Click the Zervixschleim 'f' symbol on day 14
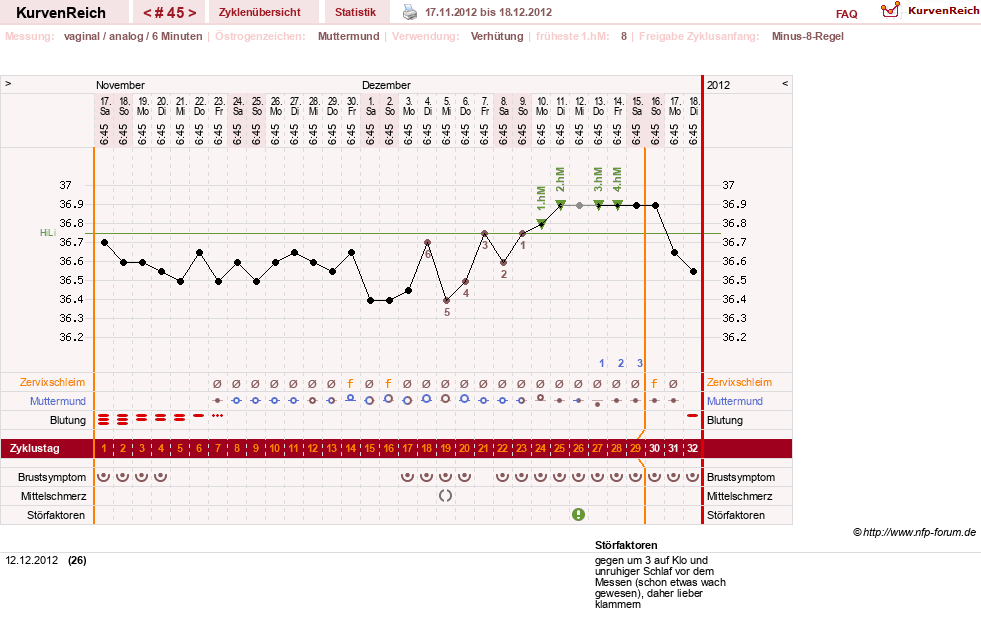981x642 pixels. (350, 383)
